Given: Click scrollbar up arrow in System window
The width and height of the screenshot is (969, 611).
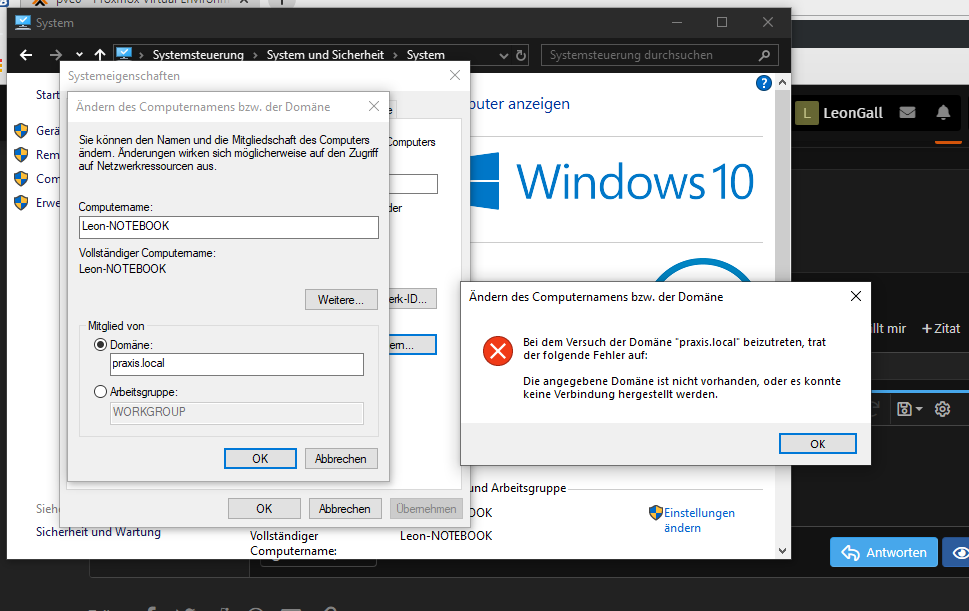Looking at the screenshot, I should [782, 82].
